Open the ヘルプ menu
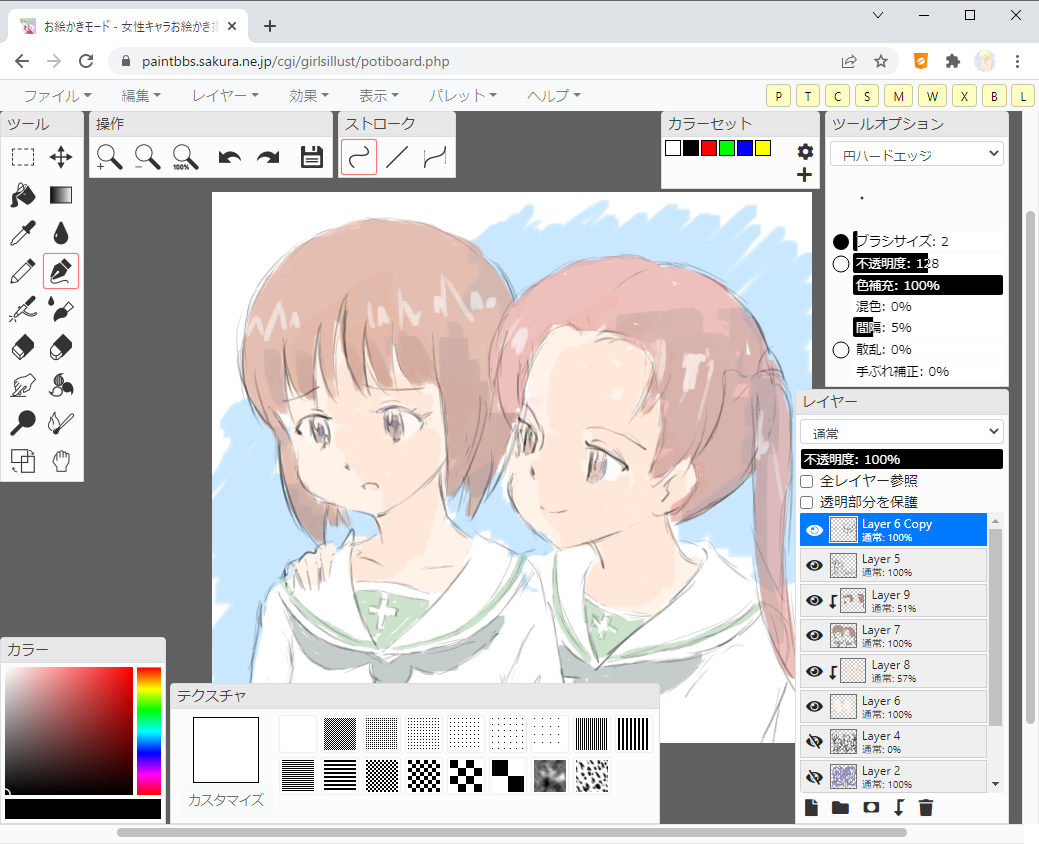This screenshot has width=1039, height=844. pos(554,96)
